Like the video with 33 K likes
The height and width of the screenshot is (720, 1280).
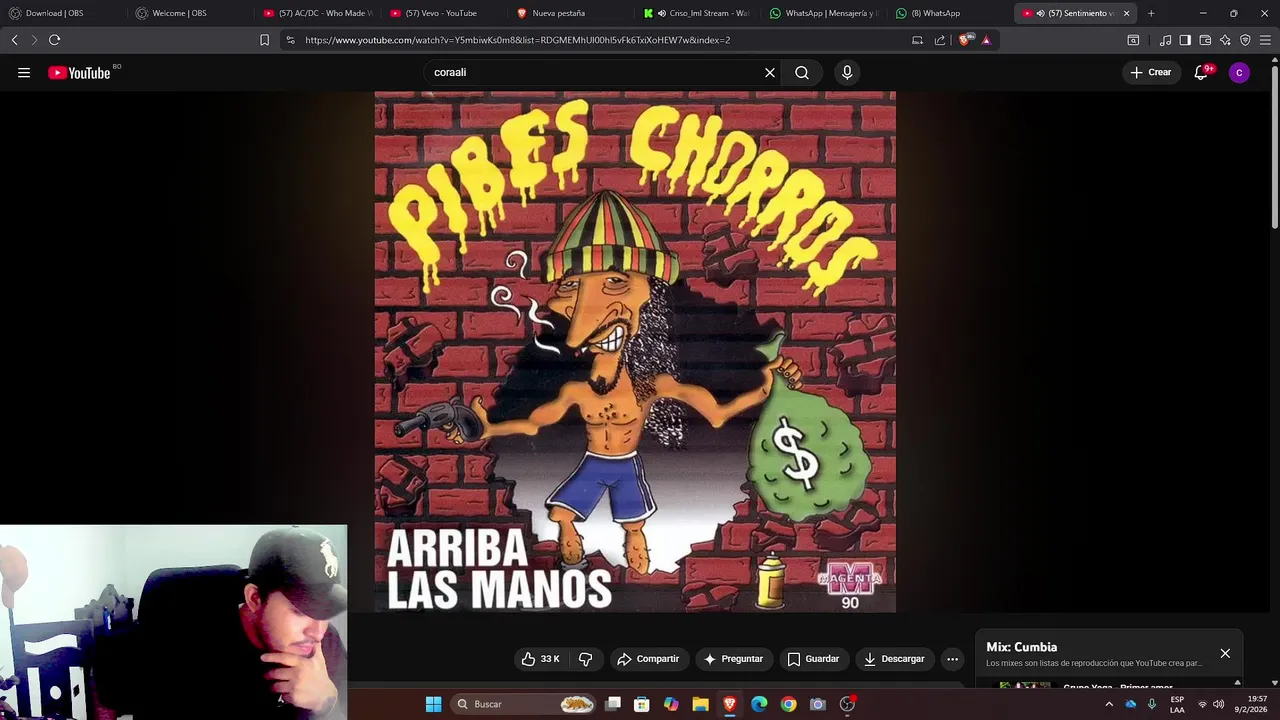(x=541, y=659)
